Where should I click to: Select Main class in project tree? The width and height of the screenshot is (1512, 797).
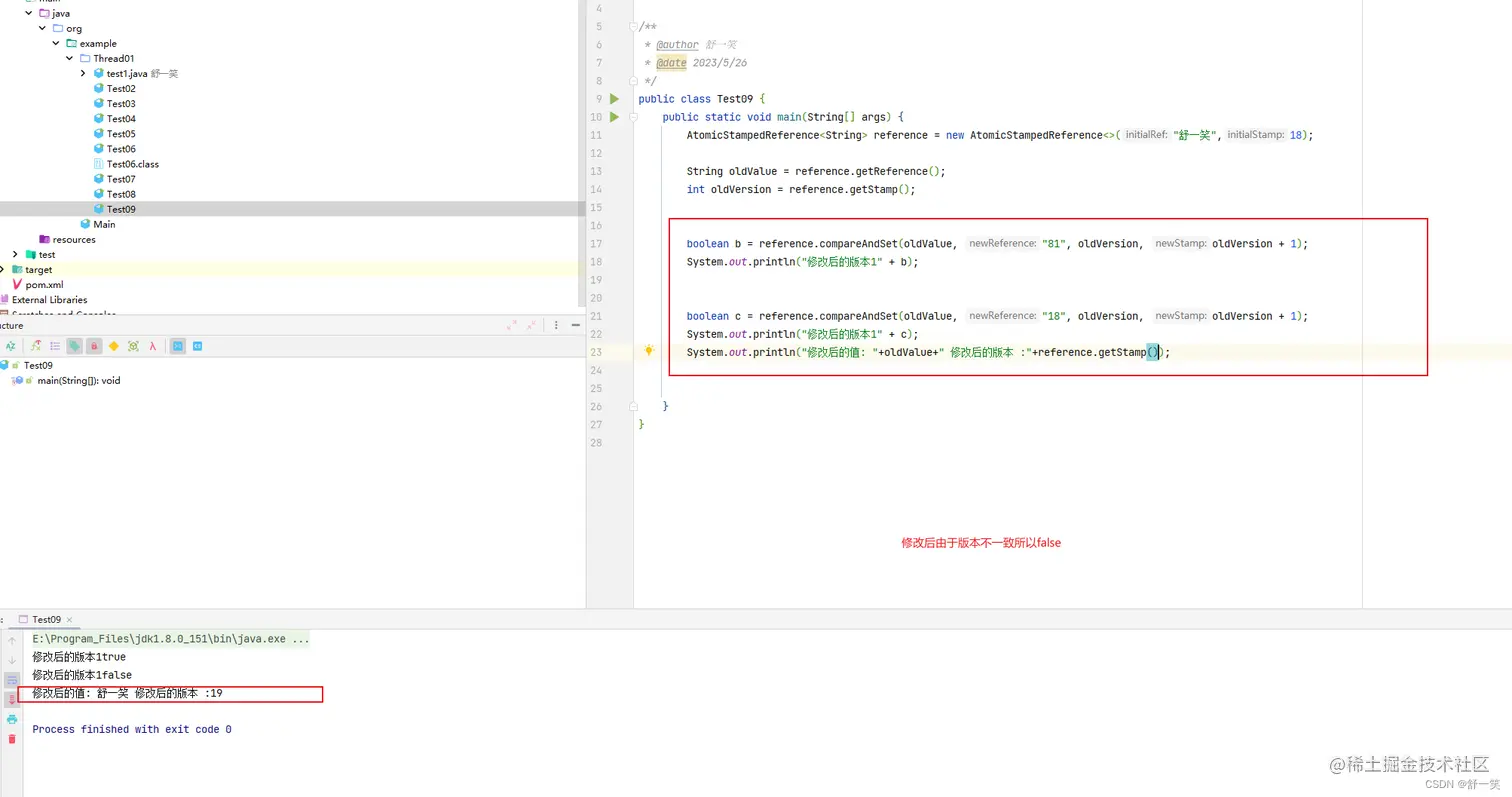click(x=104, y=224)
